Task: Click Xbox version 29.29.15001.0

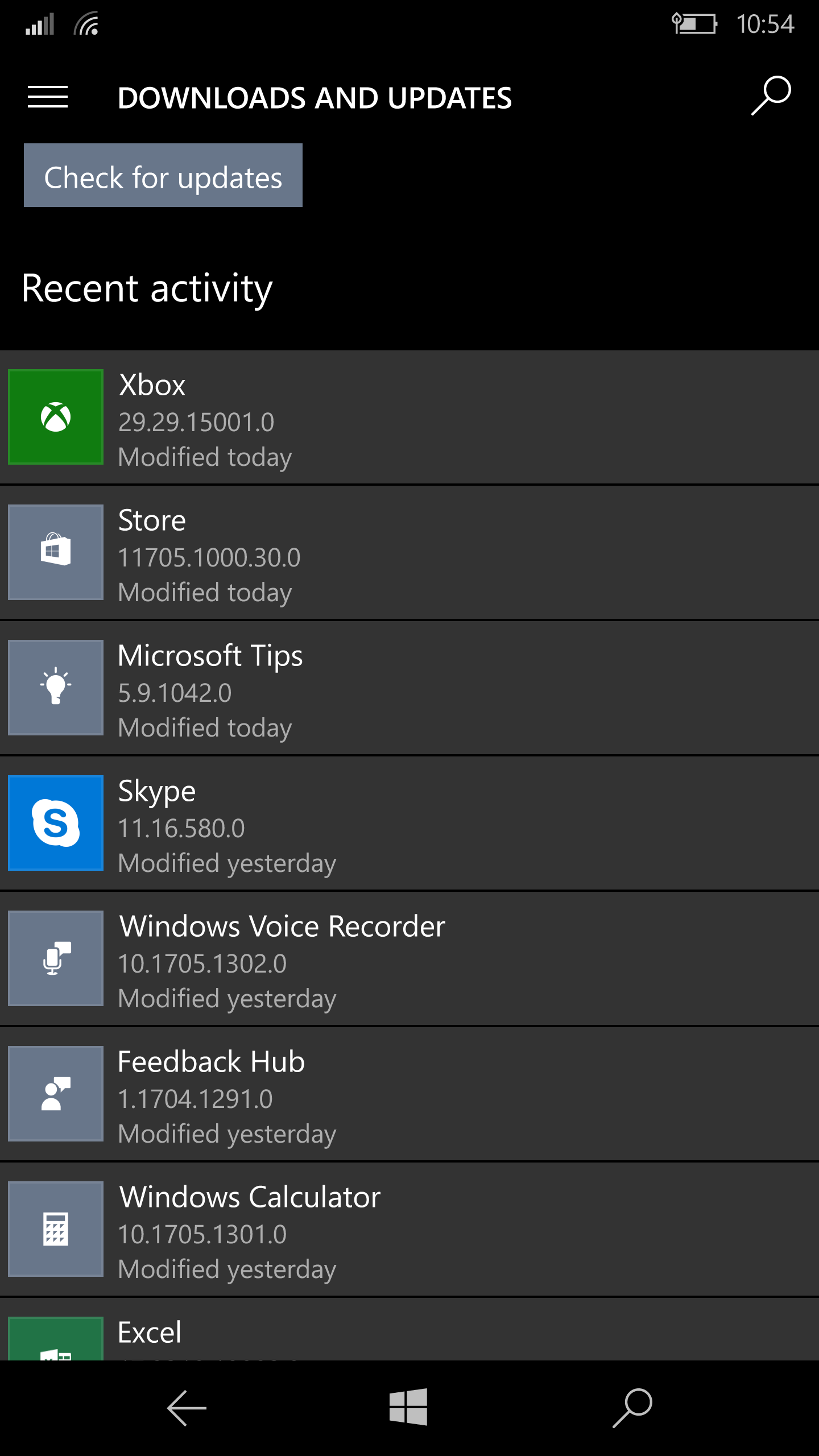Action: (x=196, y=422)
